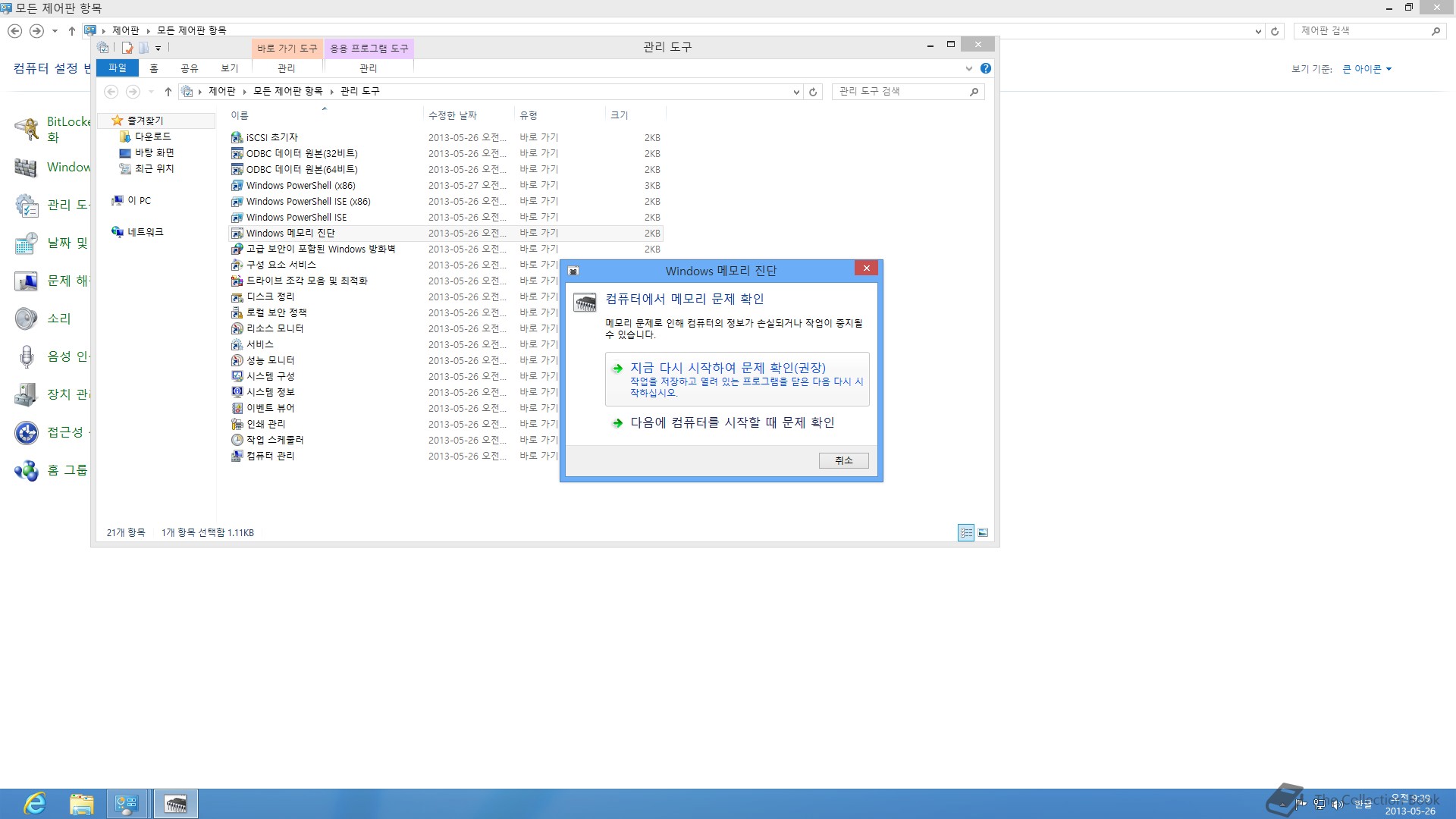Image resolution: width=1456 pixels, height=819 pixels.
Task: Switch to the large icons view toggle
Action: pyautogui.click(x=983, y=532)
